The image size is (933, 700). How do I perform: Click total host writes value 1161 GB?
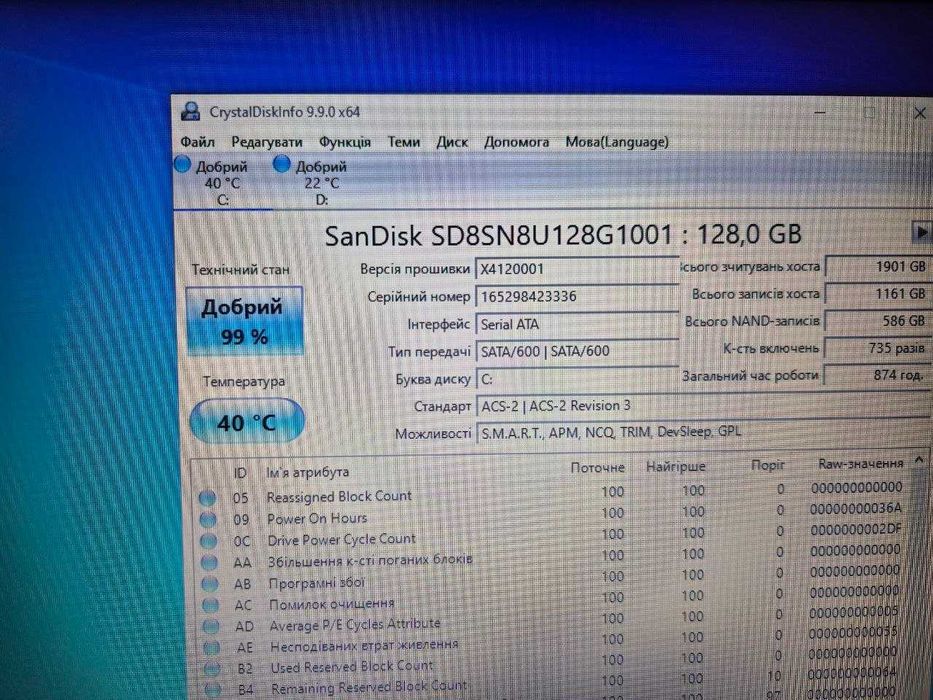point(877,293)
